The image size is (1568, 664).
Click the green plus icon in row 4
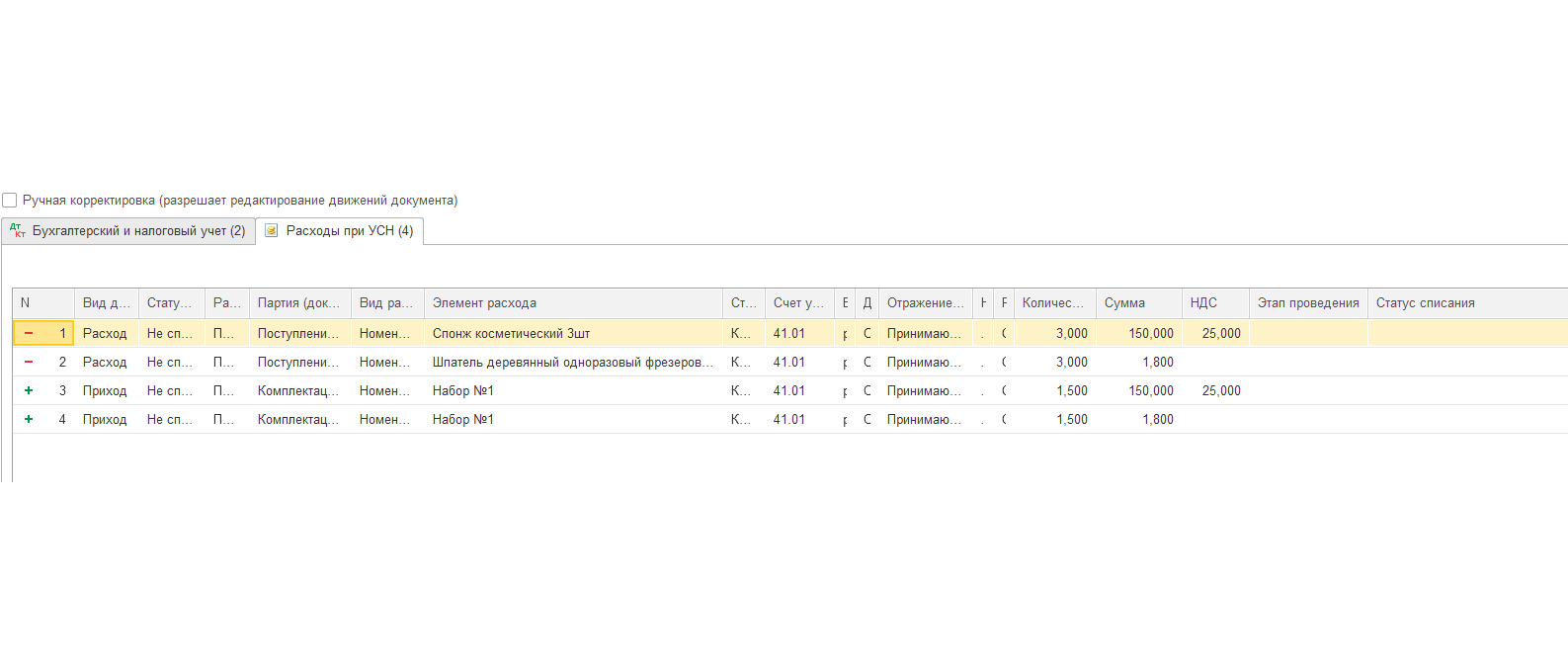pos(29,420)
